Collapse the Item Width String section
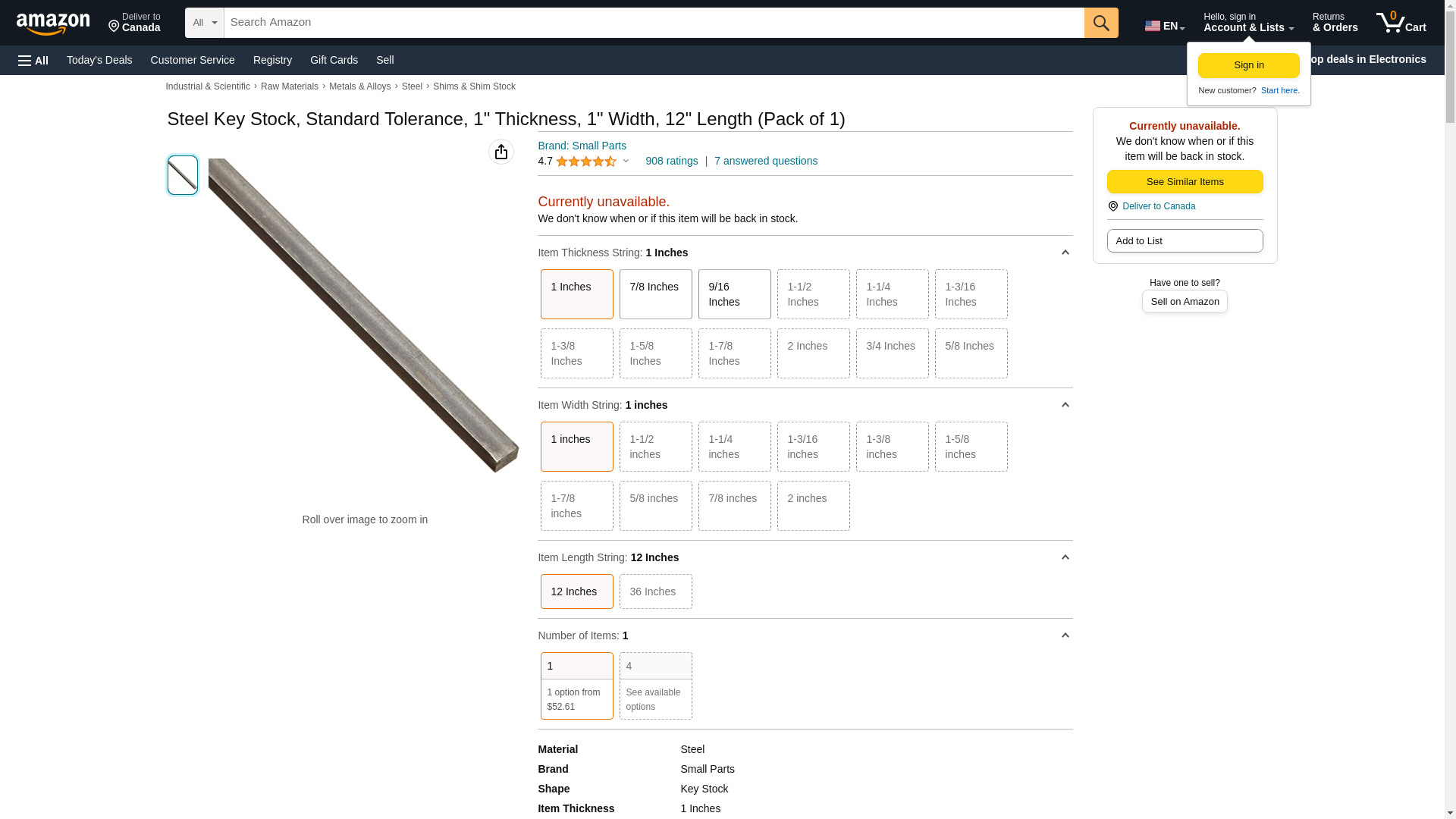This screenshot has height=819, width=1456. pos(1065,405)
